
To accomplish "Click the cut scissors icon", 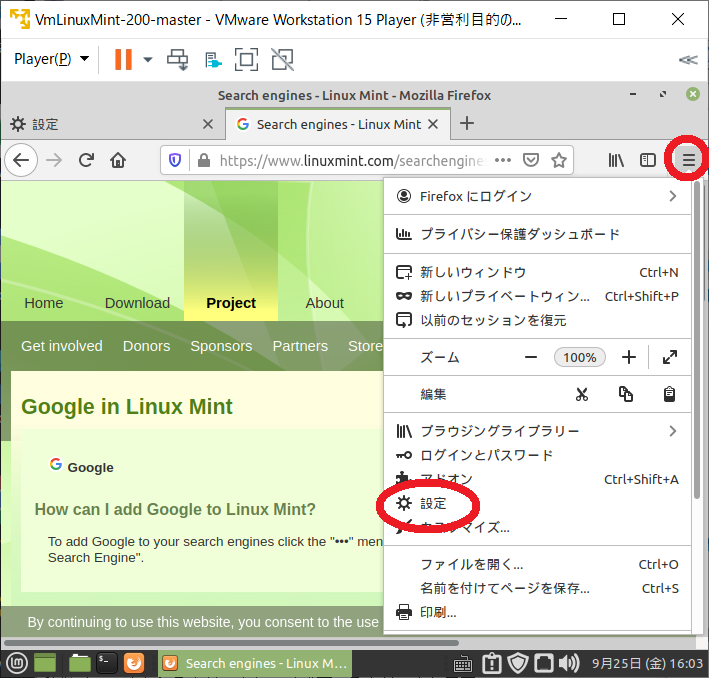I will pos(582,394).
